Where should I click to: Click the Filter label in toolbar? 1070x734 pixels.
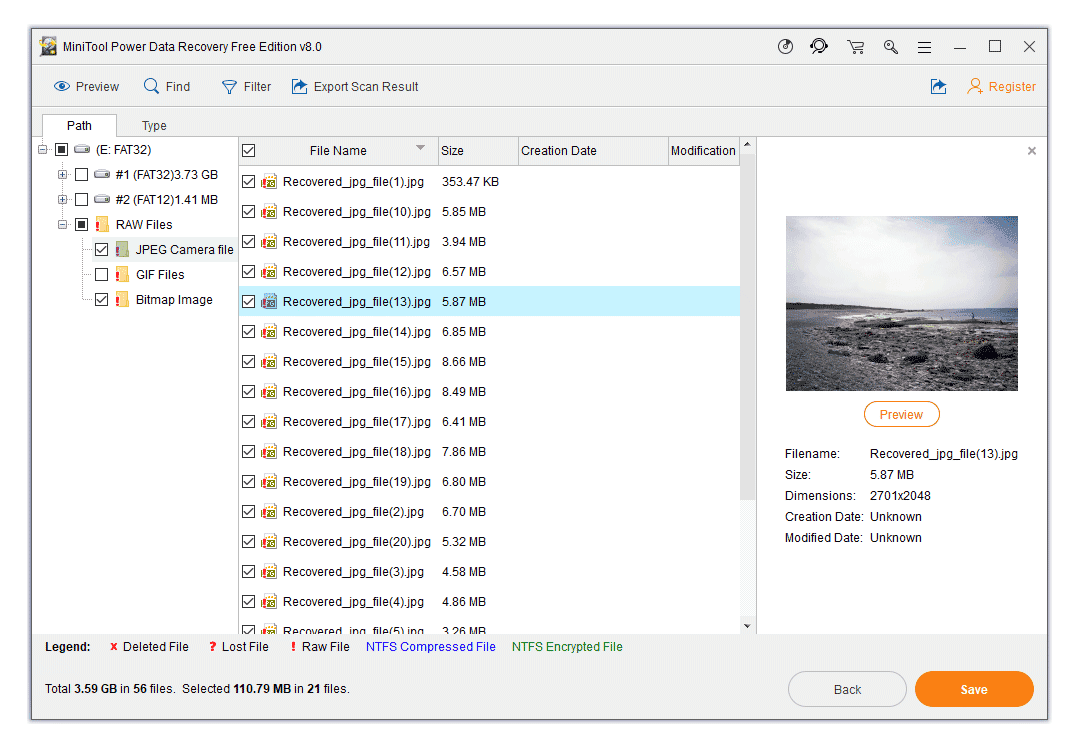257,87
